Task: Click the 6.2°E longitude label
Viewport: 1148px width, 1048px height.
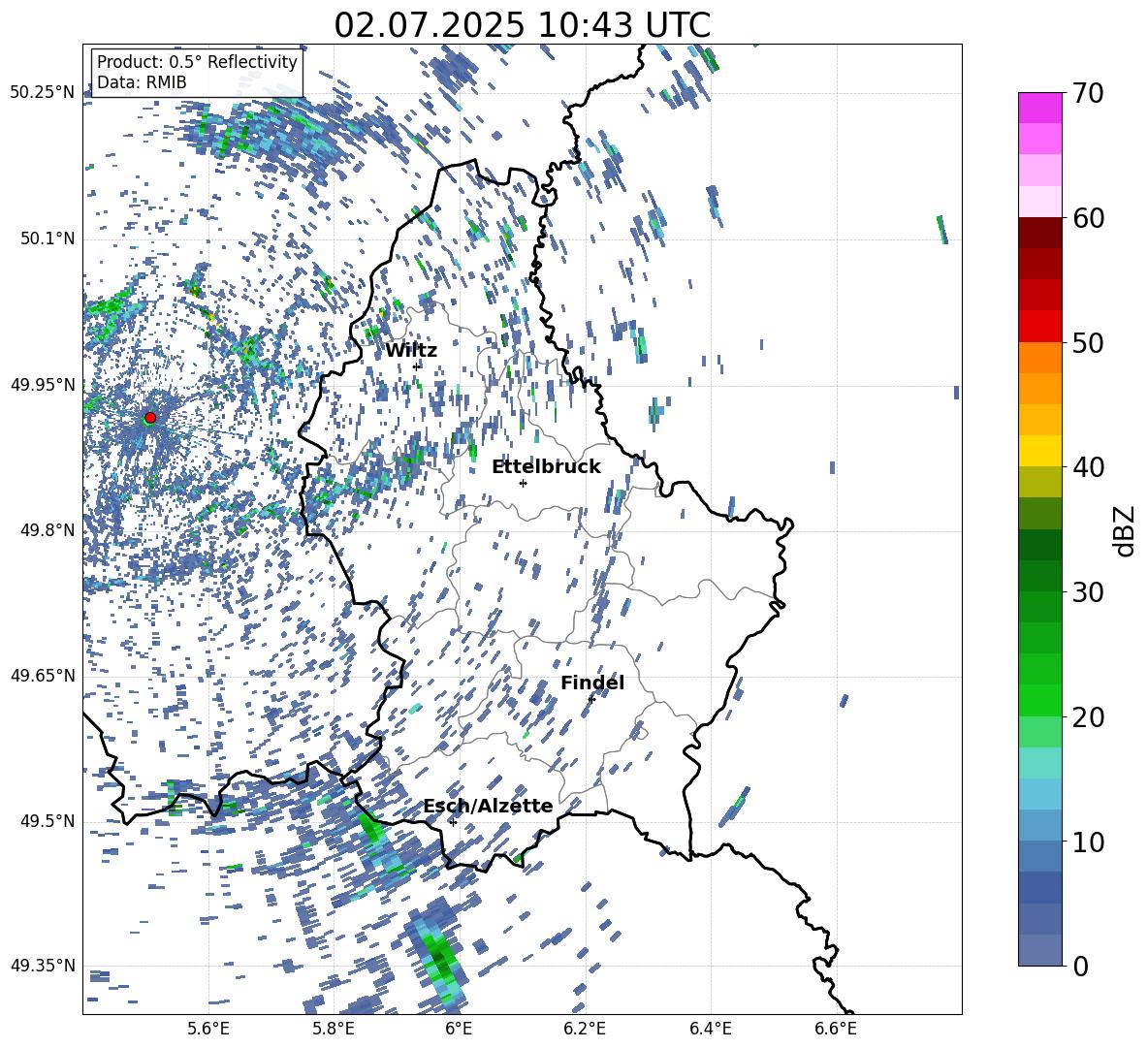Action: click(x=585, y=1029)
